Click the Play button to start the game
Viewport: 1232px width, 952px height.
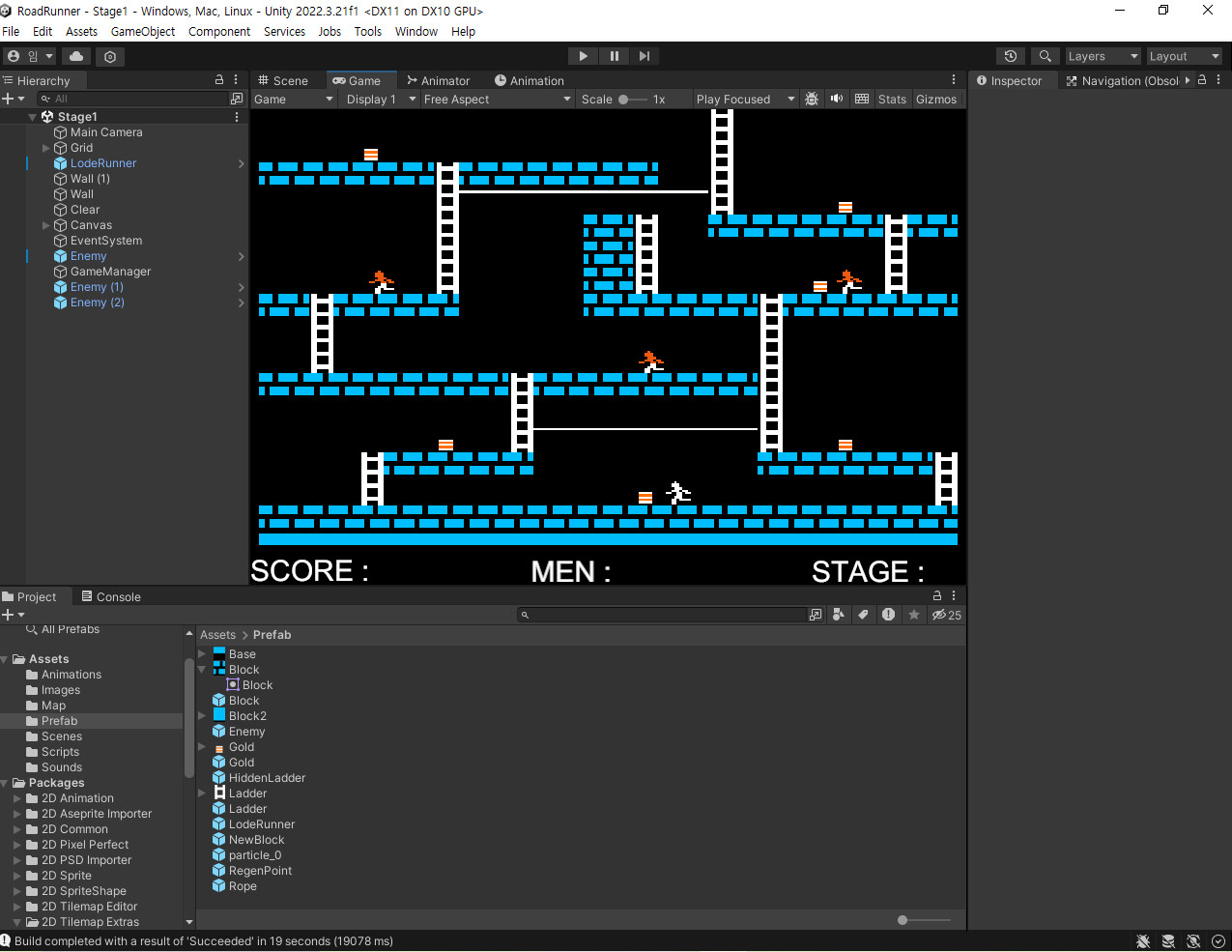click(x=583, y=56)
